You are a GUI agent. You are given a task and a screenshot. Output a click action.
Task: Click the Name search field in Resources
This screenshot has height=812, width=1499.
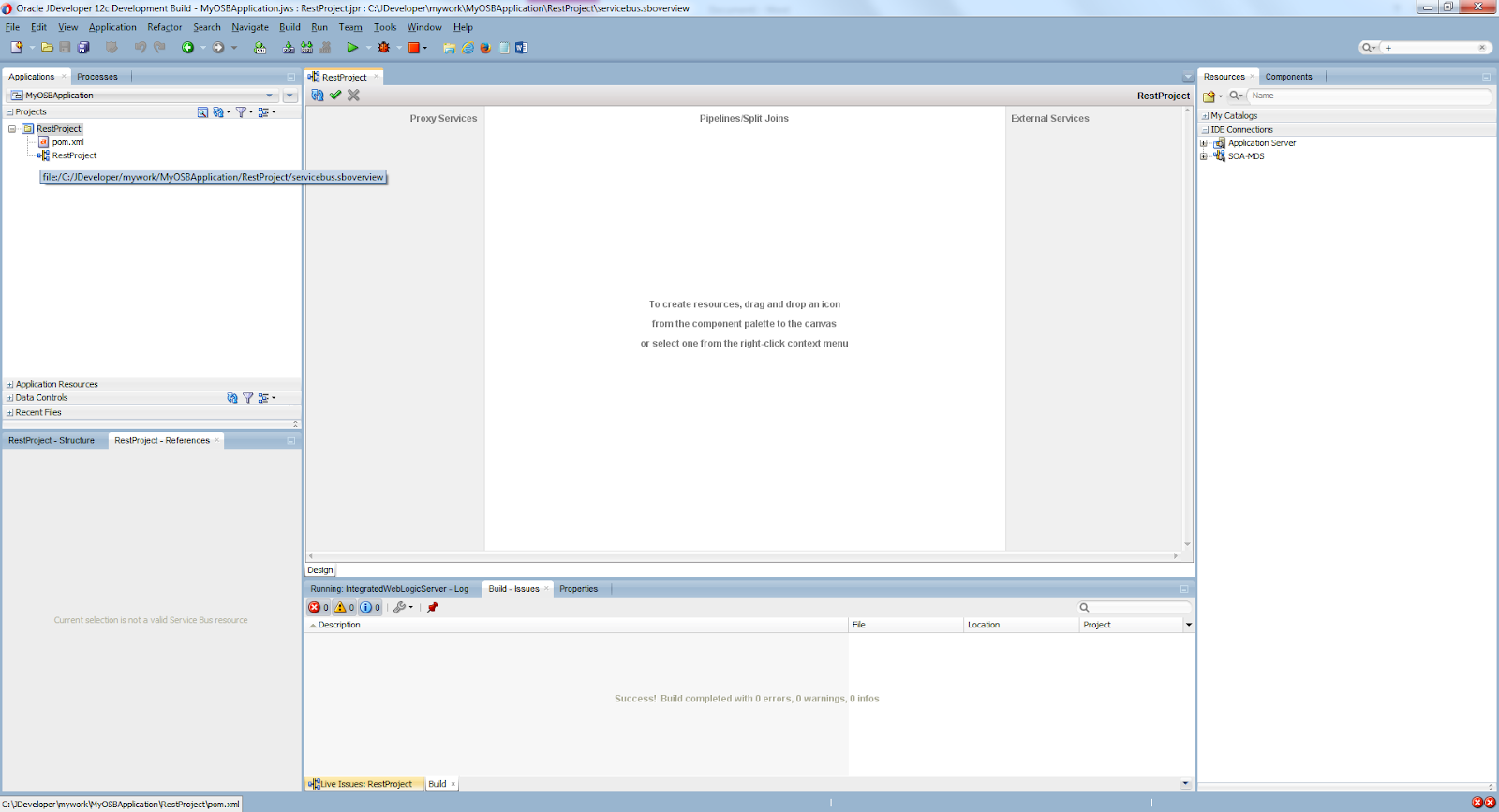tap(1369, 96)
